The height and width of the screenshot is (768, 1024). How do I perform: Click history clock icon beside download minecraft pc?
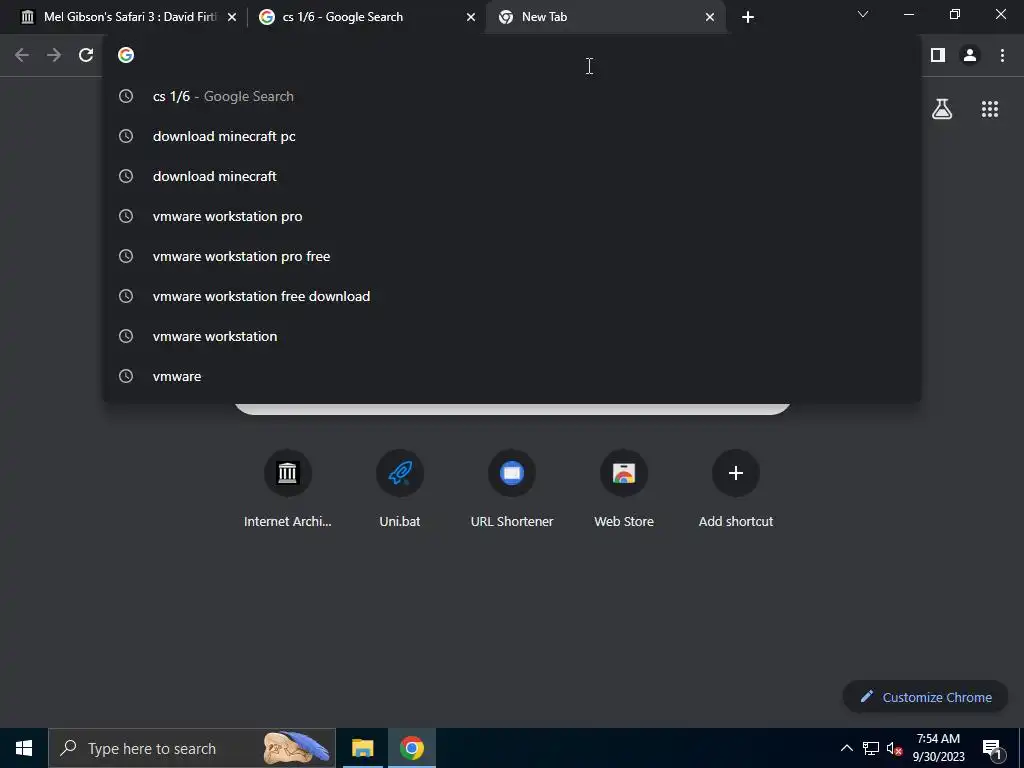pyautogui.click(x=126, y=136)
